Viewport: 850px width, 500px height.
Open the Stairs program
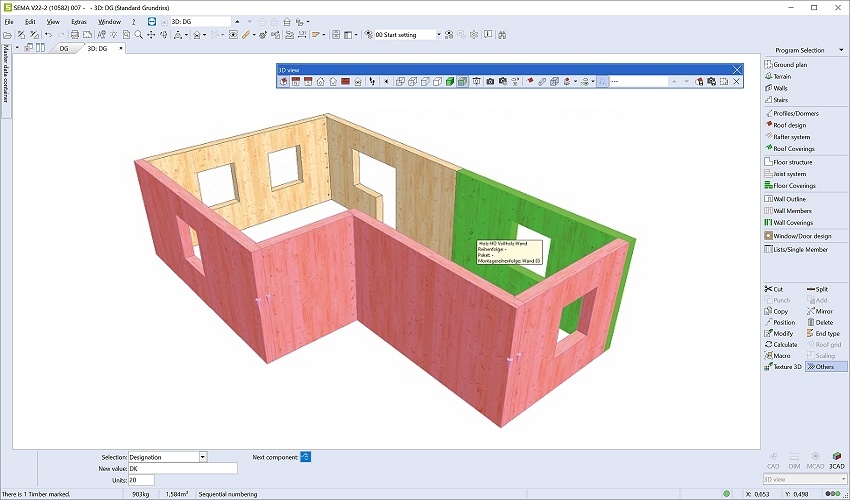[x=776, y=100]
